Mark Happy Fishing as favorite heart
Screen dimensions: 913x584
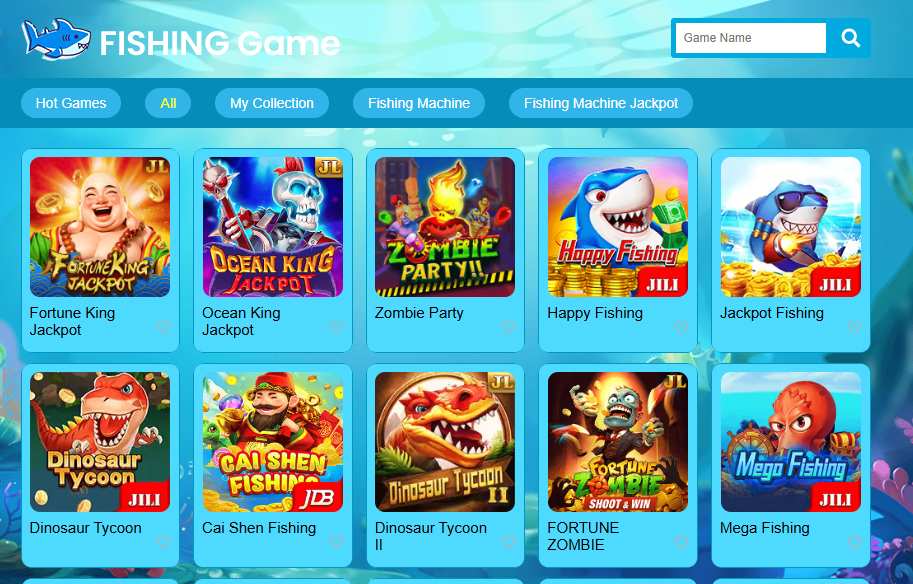pos(681,327)
